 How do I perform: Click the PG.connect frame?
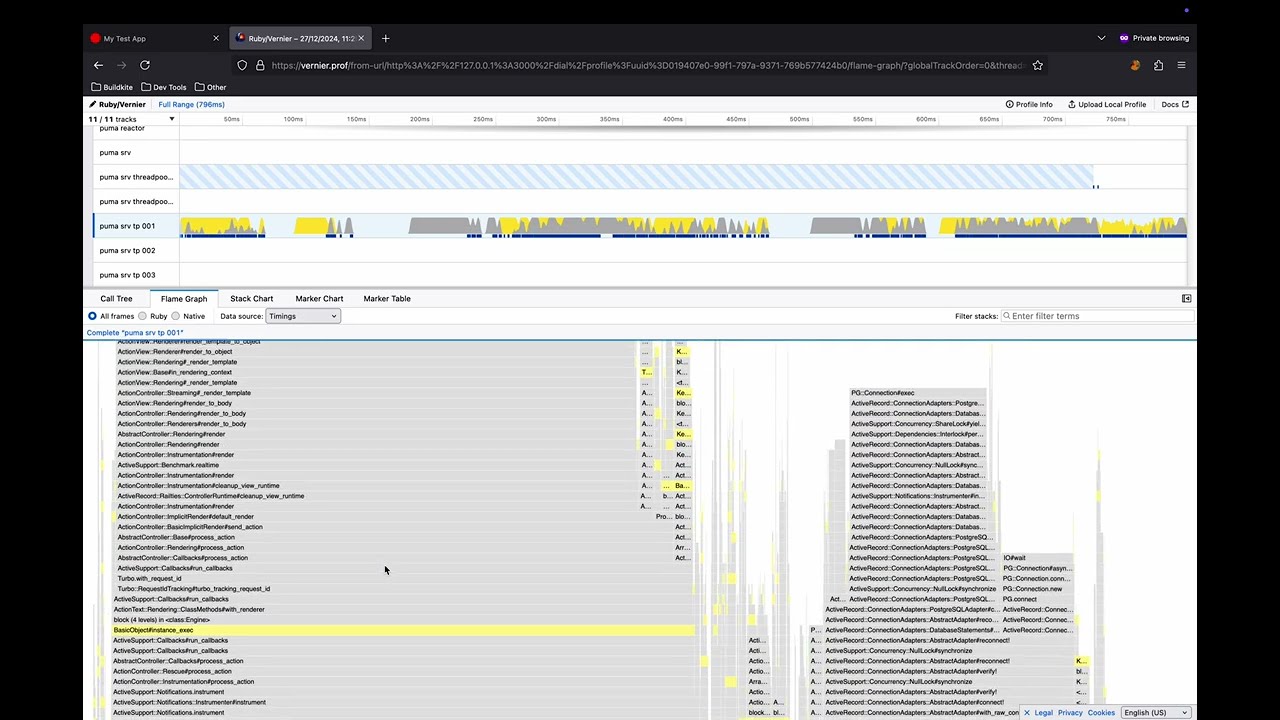pyautogui.click(x=1037, y=599)
